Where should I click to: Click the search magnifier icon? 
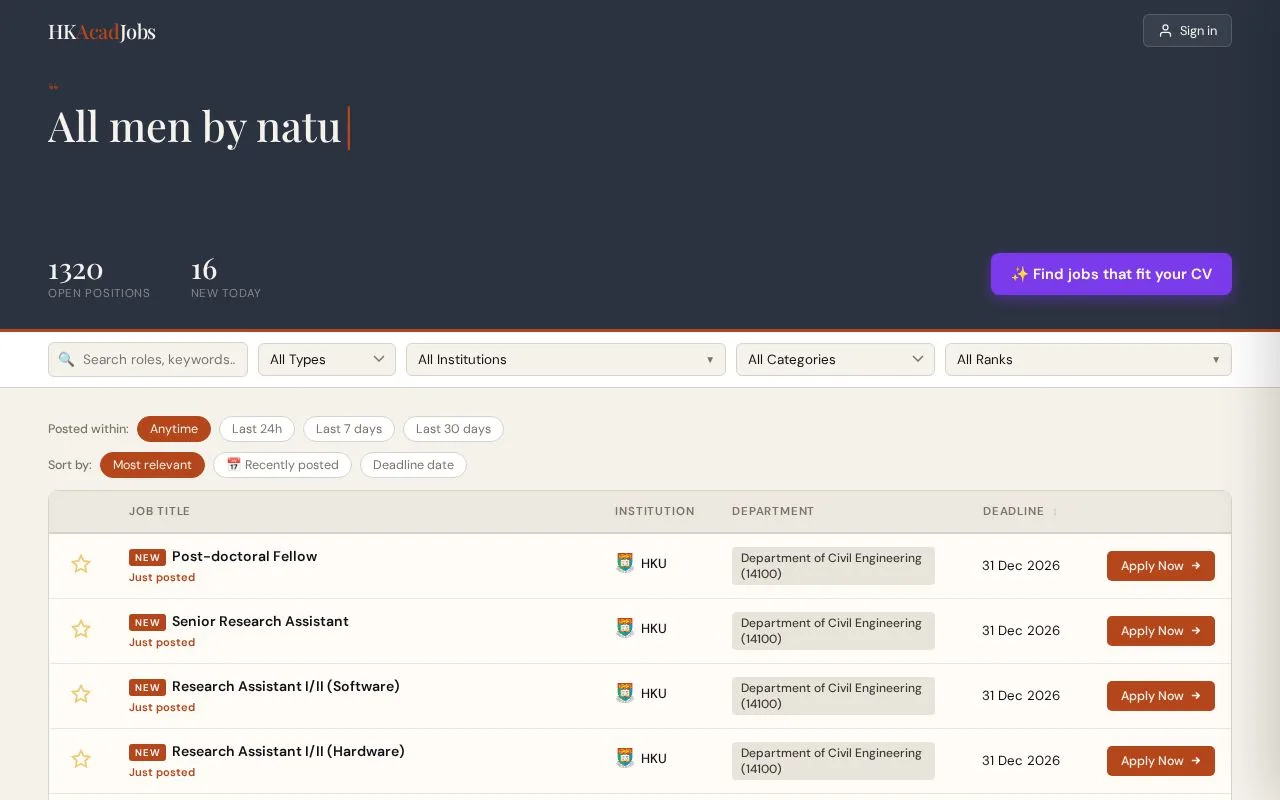[66, 359]
